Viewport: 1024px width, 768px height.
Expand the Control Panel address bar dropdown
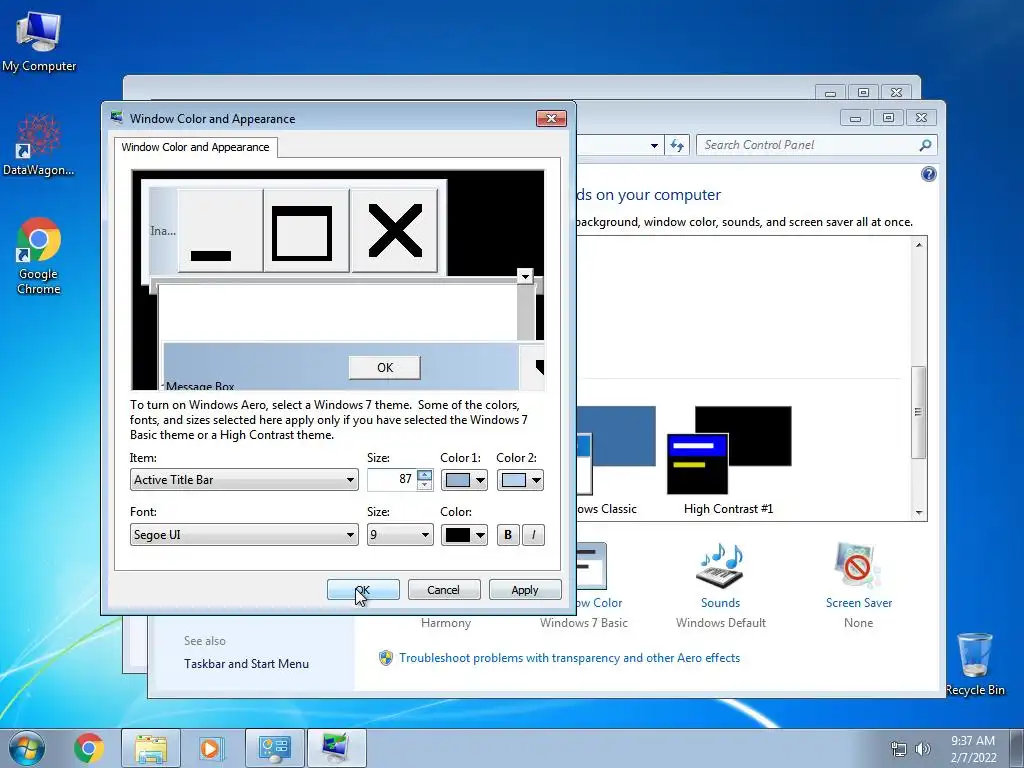(654, 146)
